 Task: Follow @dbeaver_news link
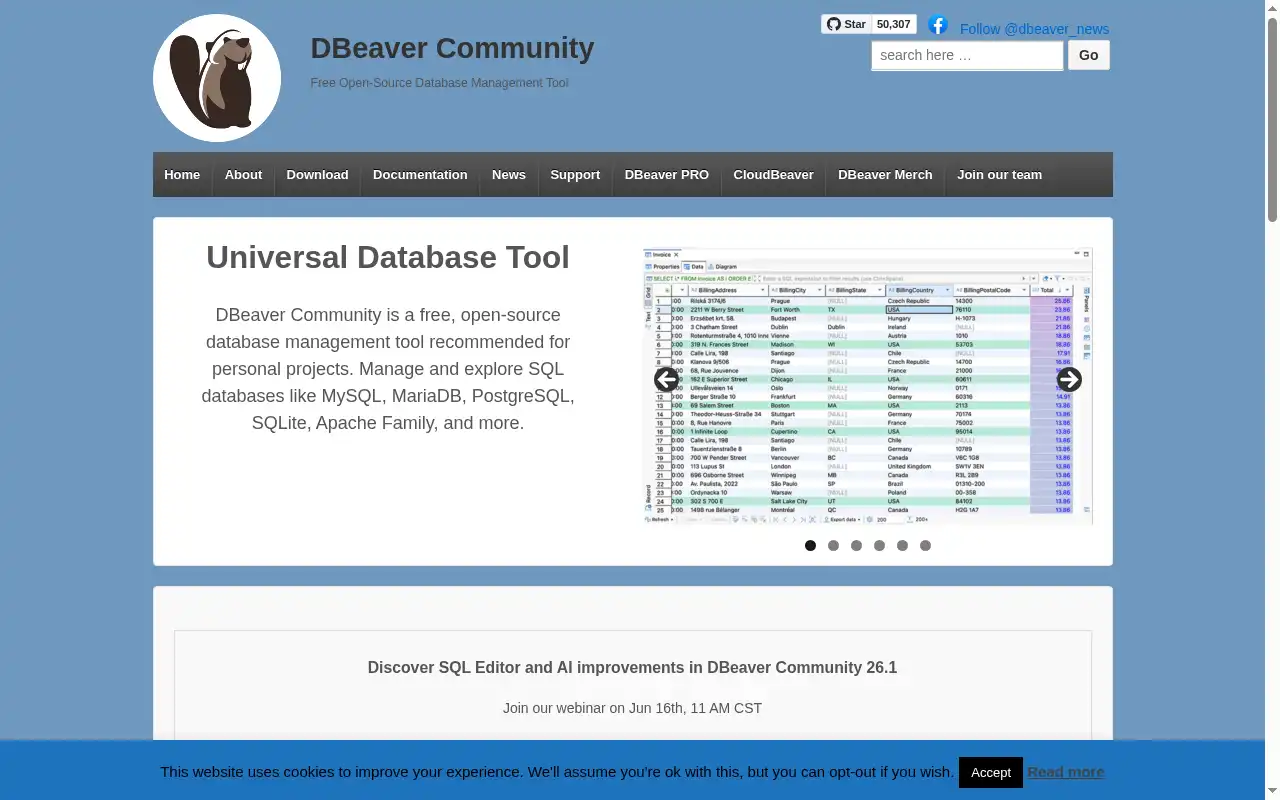tap(1034, 29)
